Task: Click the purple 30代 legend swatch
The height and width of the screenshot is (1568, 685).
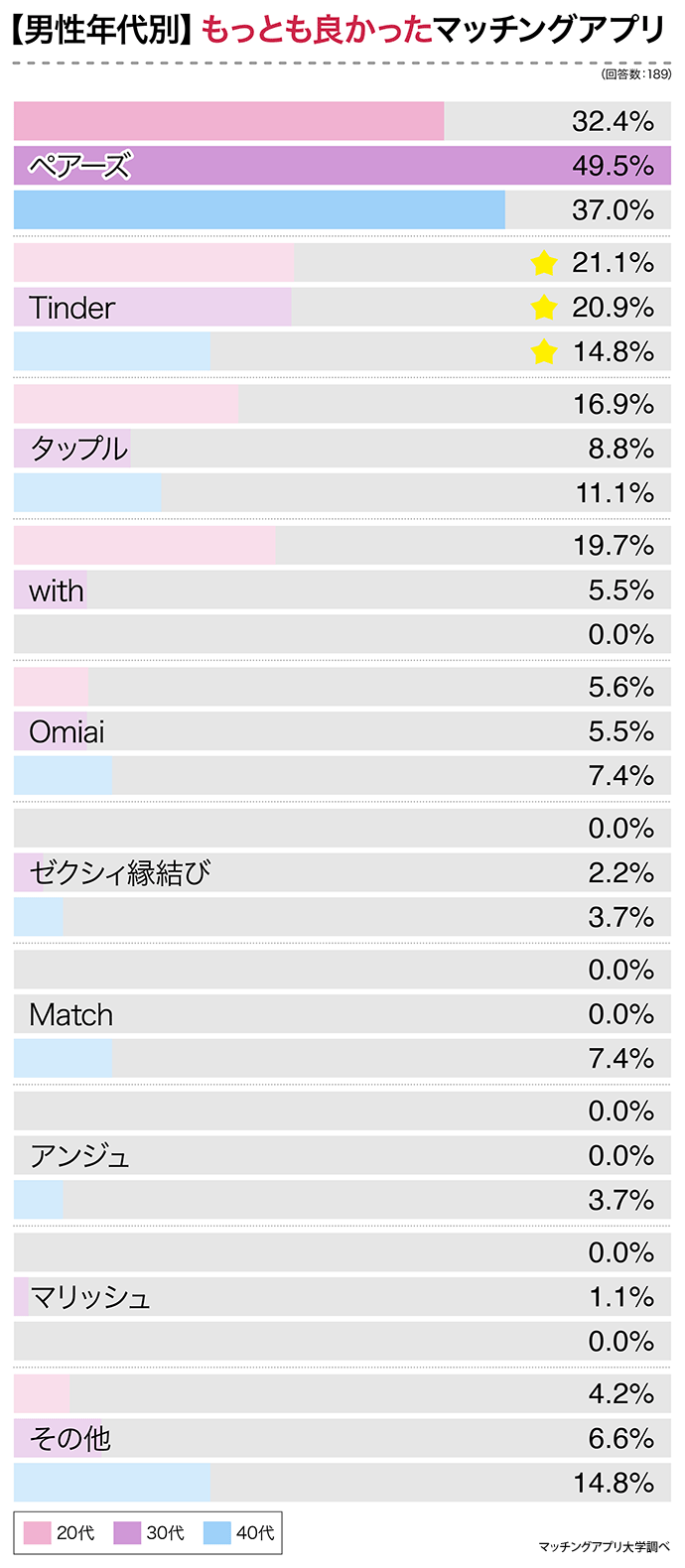Action: [127, 1533]
